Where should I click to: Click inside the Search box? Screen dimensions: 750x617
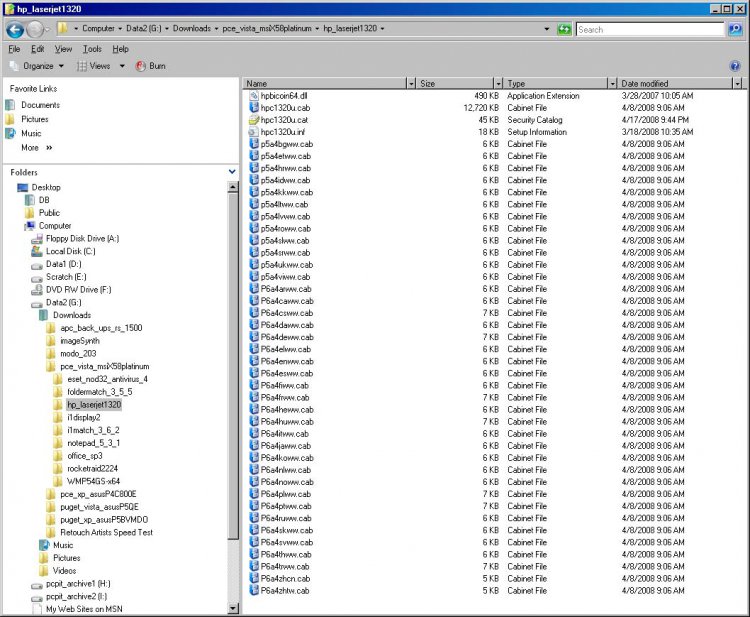[x=650, y=30]
